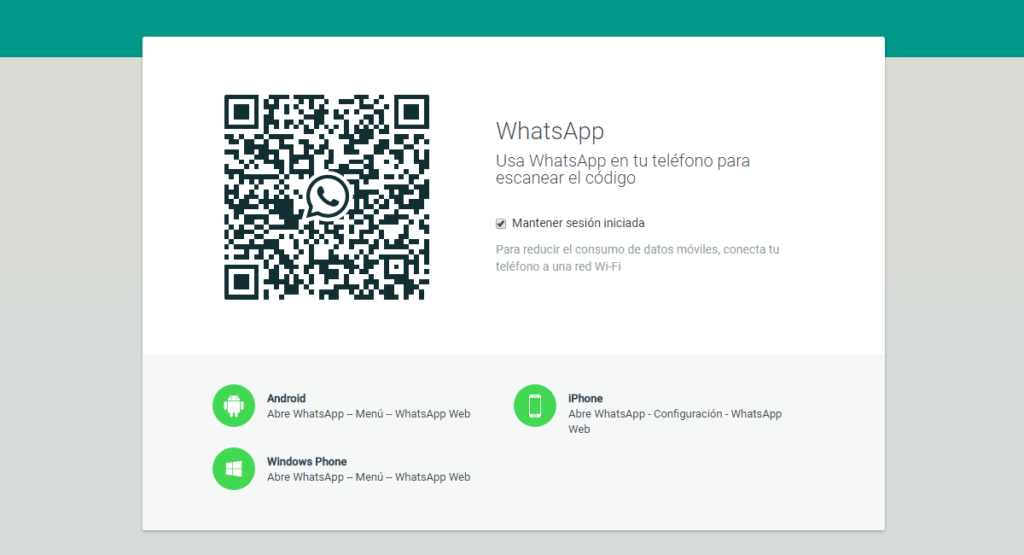Click the small alignment square in the QR code
The height and width of the screenshot is (555, 1024).
pos(394,265)
